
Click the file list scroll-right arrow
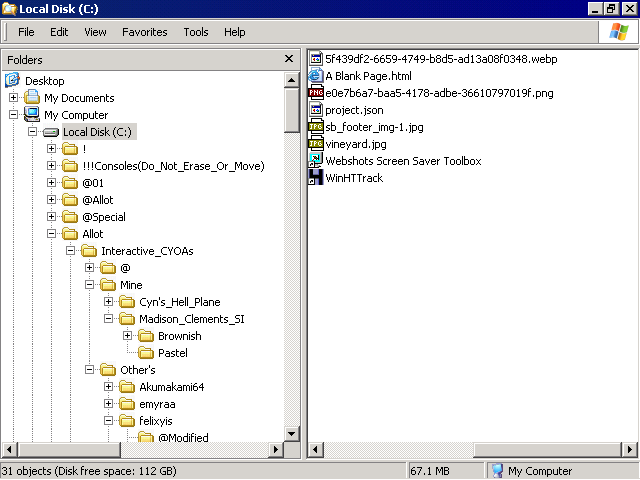[630, 450]
